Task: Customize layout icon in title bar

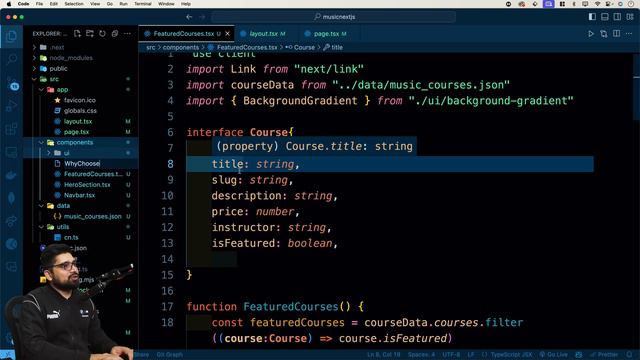Action: point(630,17)
